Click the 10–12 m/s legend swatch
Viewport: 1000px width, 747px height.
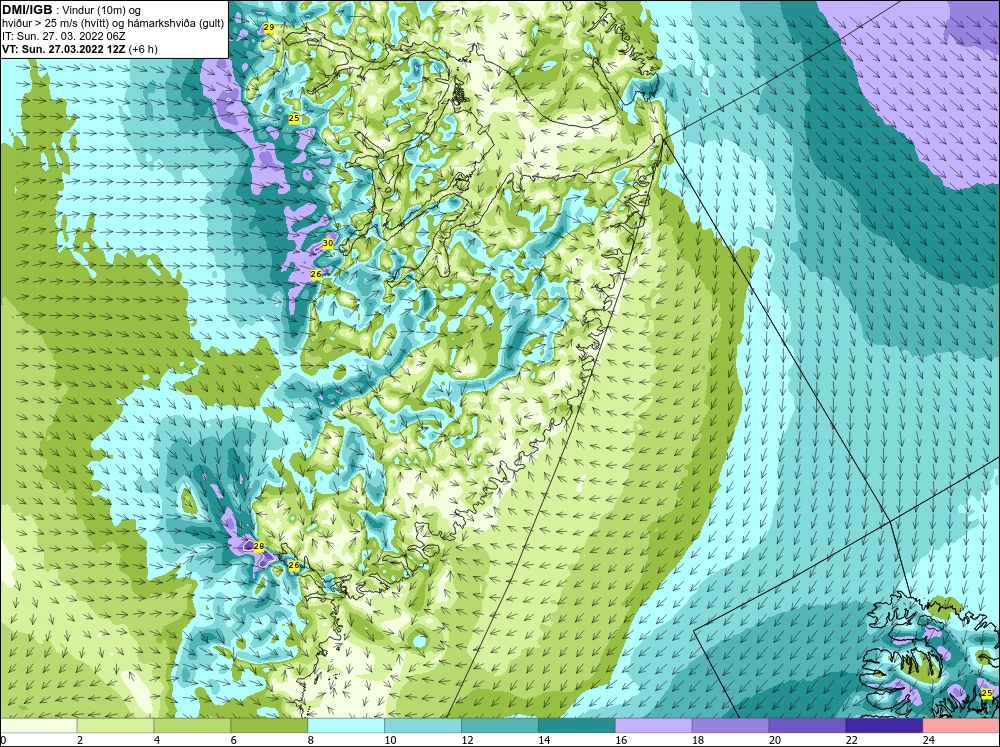click(423, 725)
